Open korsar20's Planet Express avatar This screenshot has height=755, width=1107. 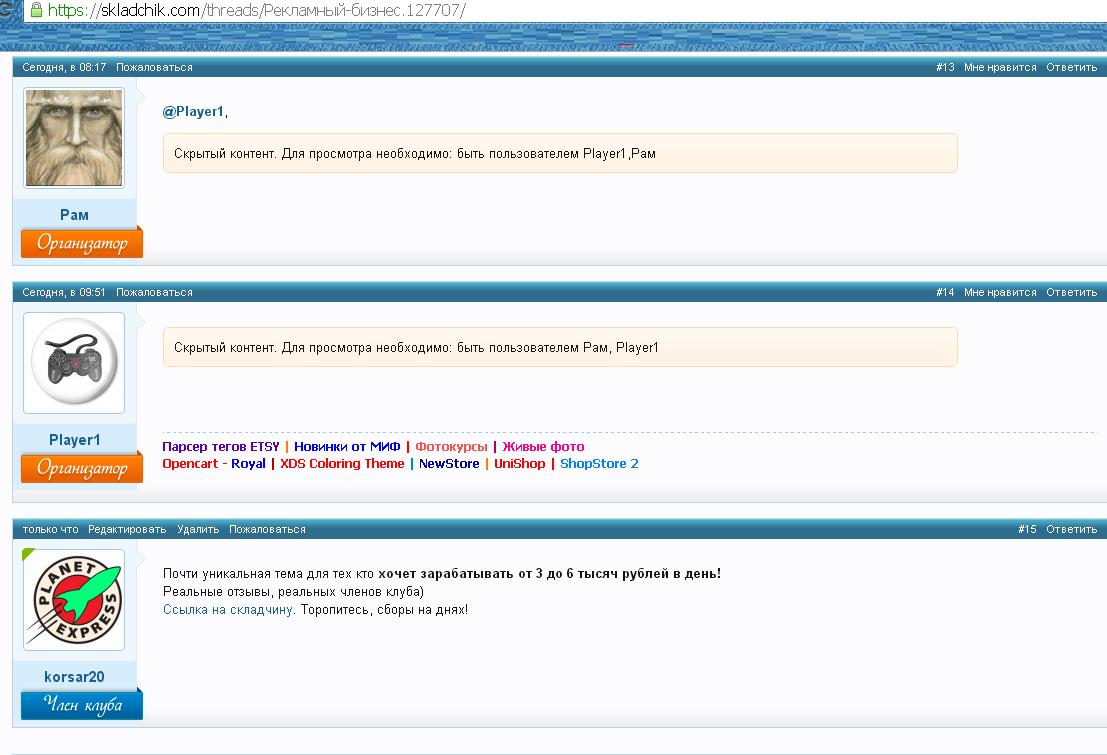74,600
